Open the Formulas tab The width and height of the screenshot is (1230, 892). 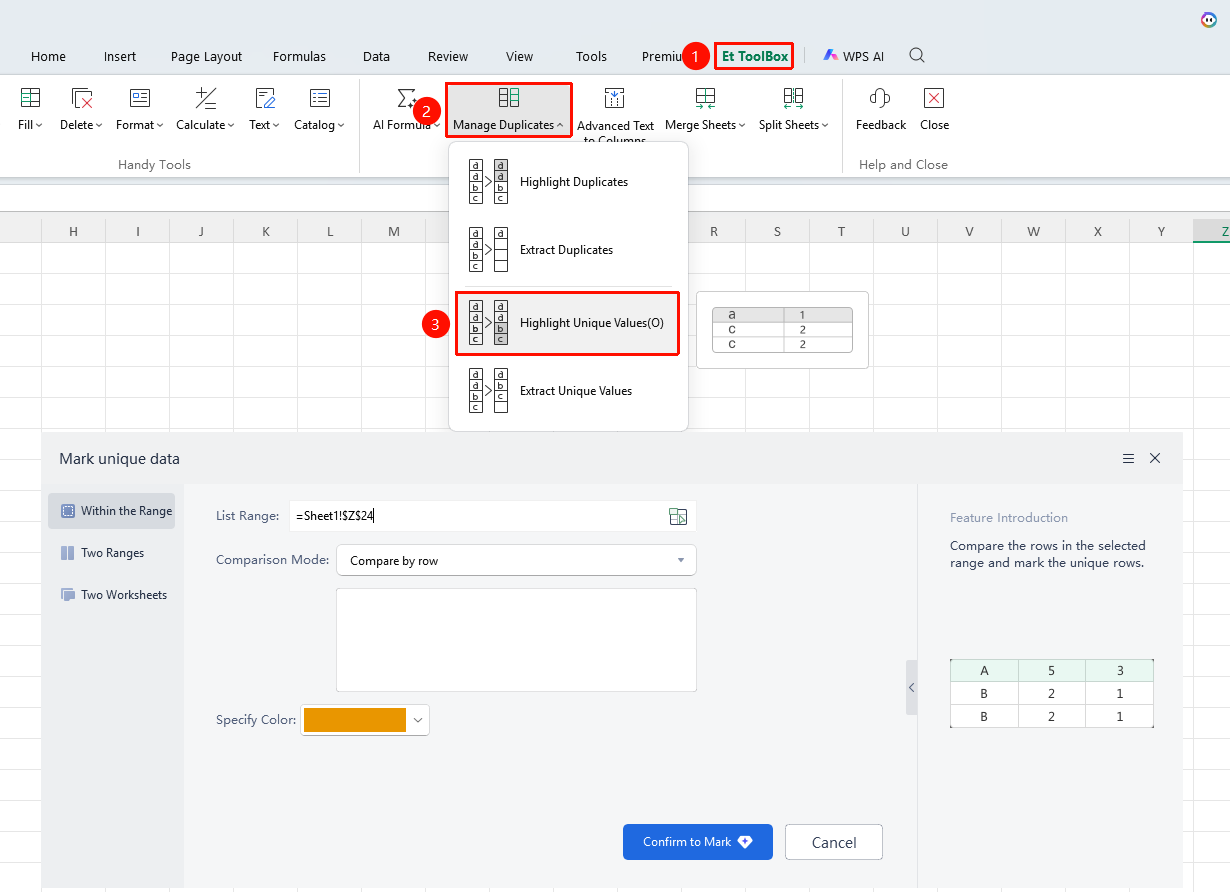299,56
